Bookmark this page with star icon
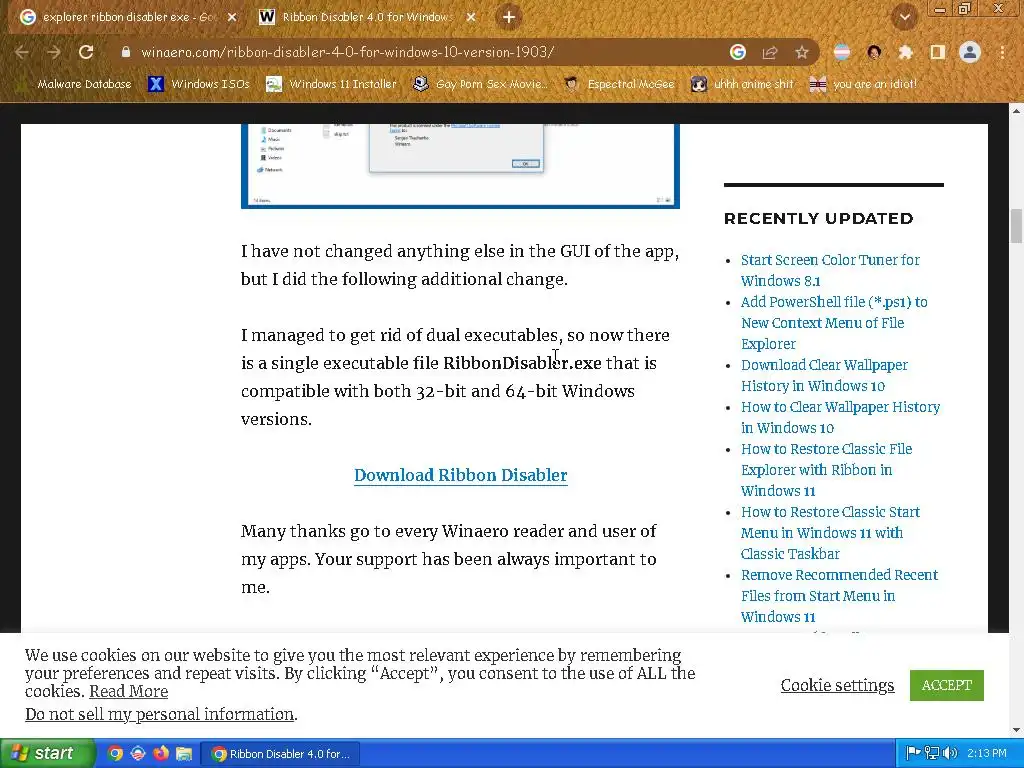The image size is (1024, 768). (802, 52)
